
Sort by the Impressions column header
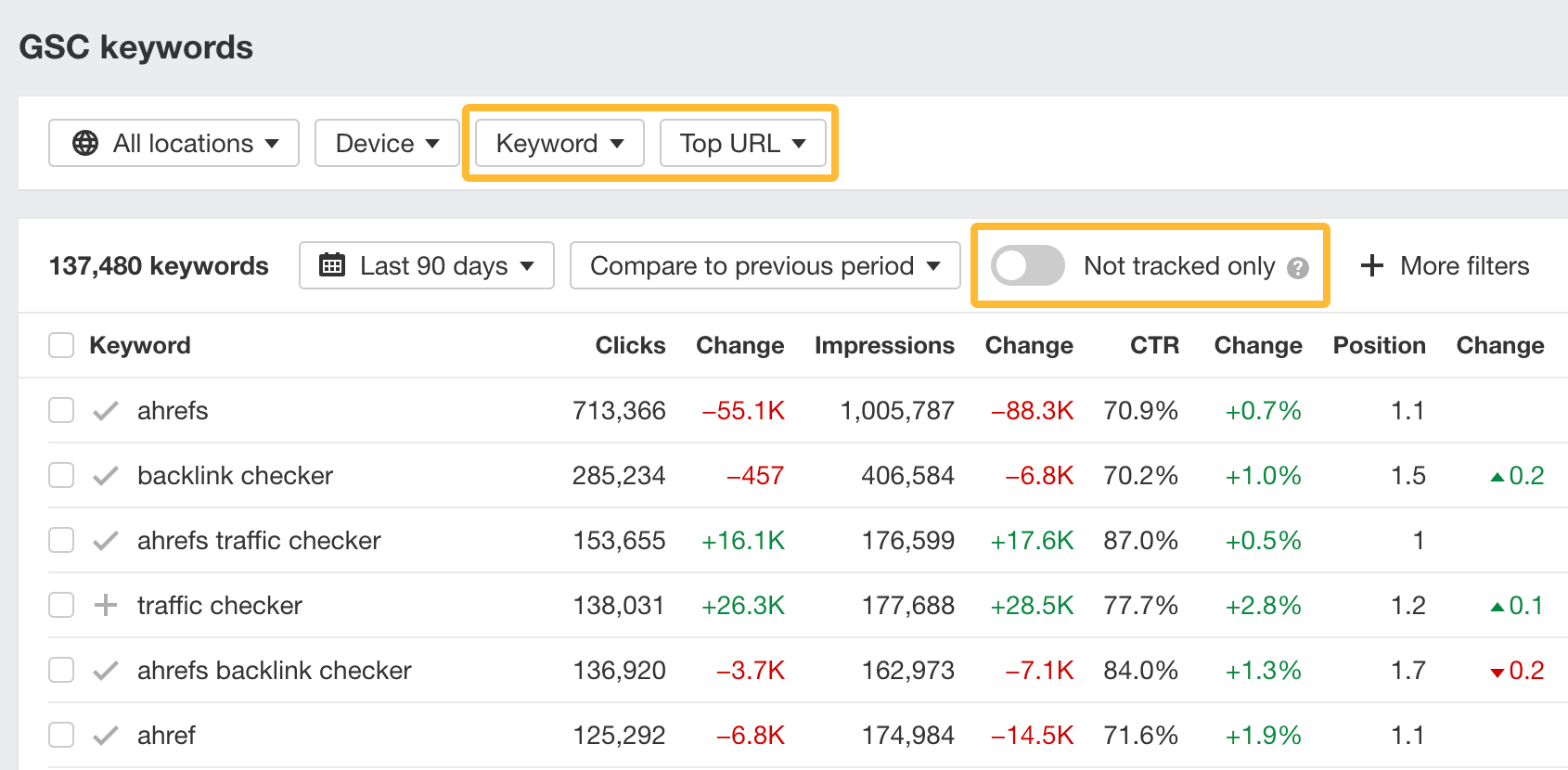[883, 346]
